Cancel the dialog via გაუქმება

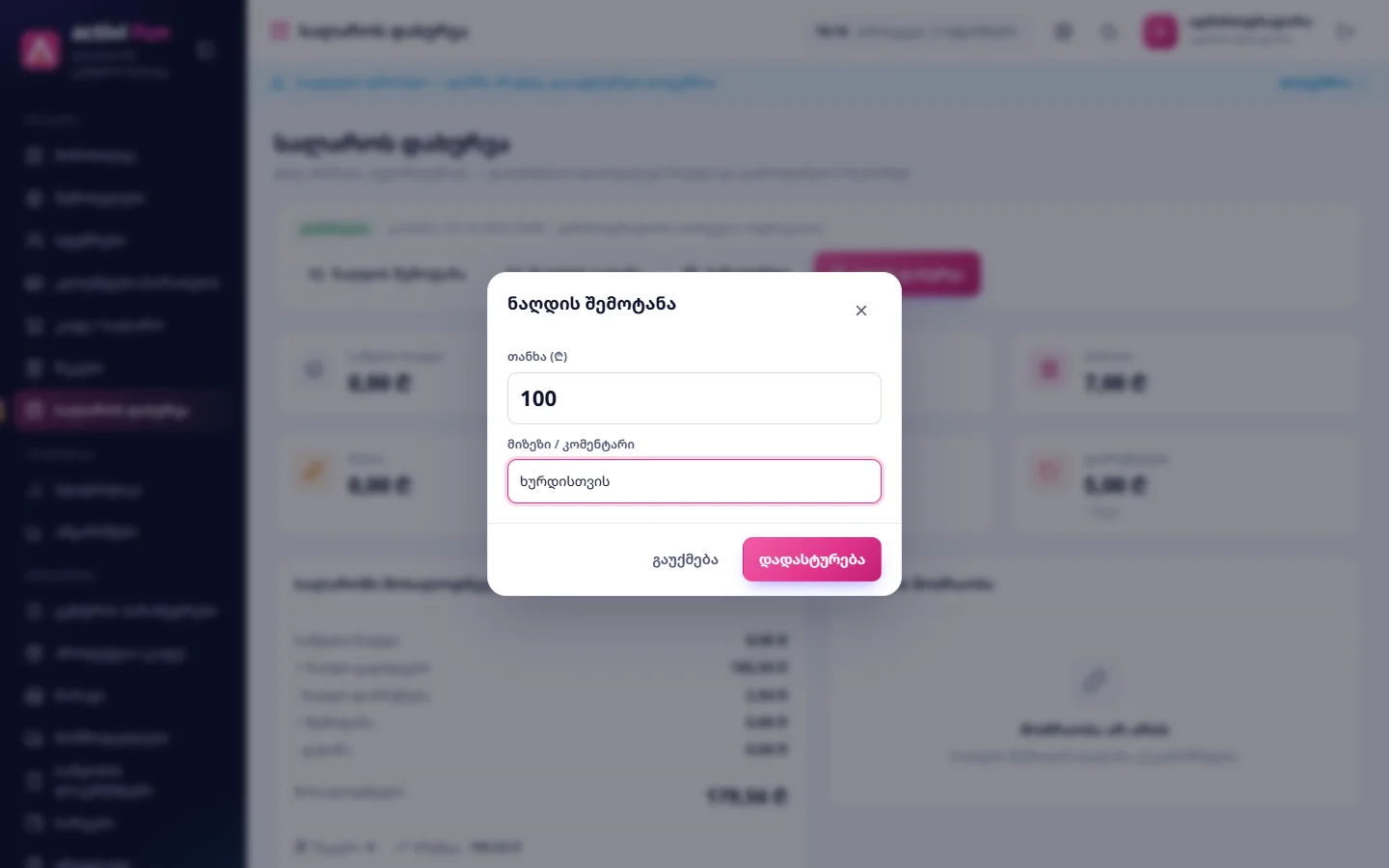pyautogui.click(x=685, y=559)
